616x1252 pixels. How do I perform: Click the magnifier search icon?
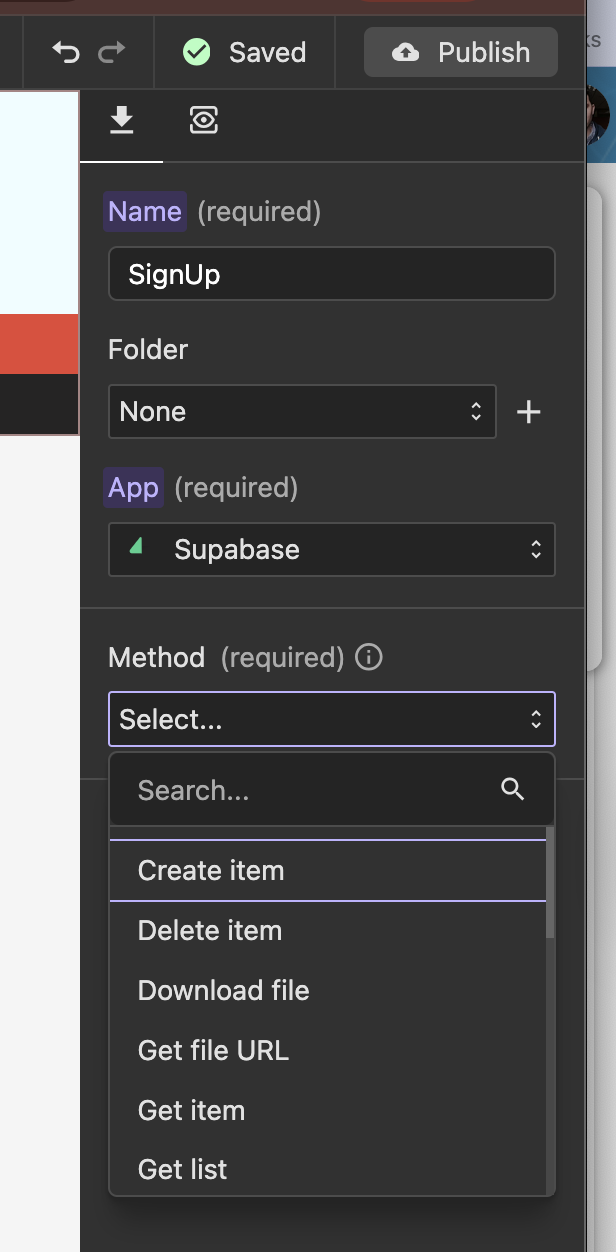pos(513,789)
